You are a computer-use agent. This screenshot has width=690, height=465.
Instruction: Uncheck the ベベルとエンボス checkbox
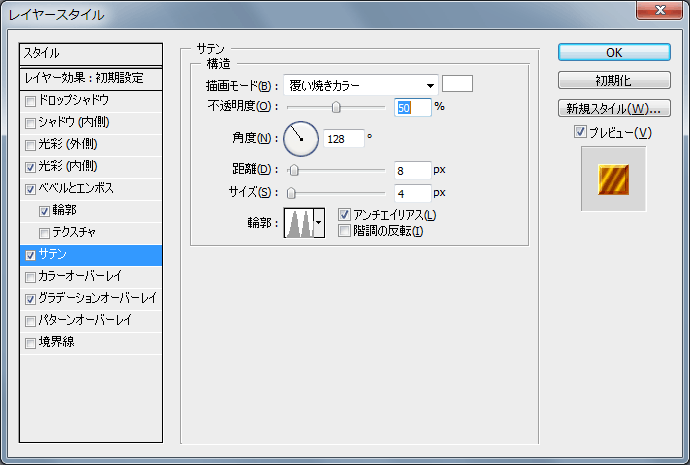tap(30, 190)
